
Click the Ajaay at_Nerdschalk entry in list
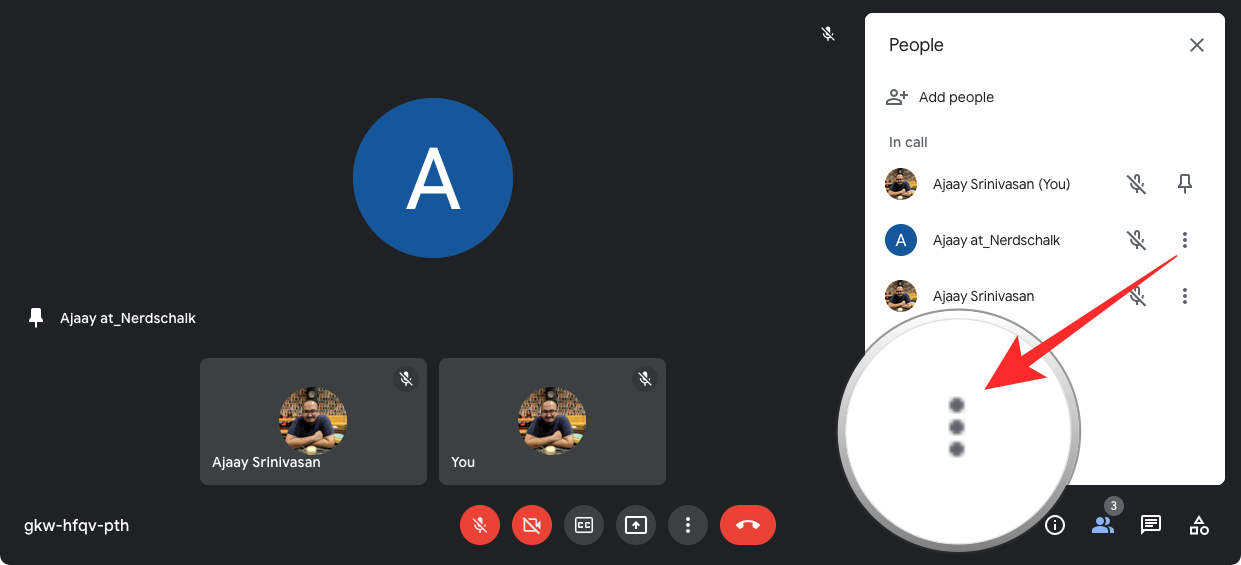click(996, 240)
